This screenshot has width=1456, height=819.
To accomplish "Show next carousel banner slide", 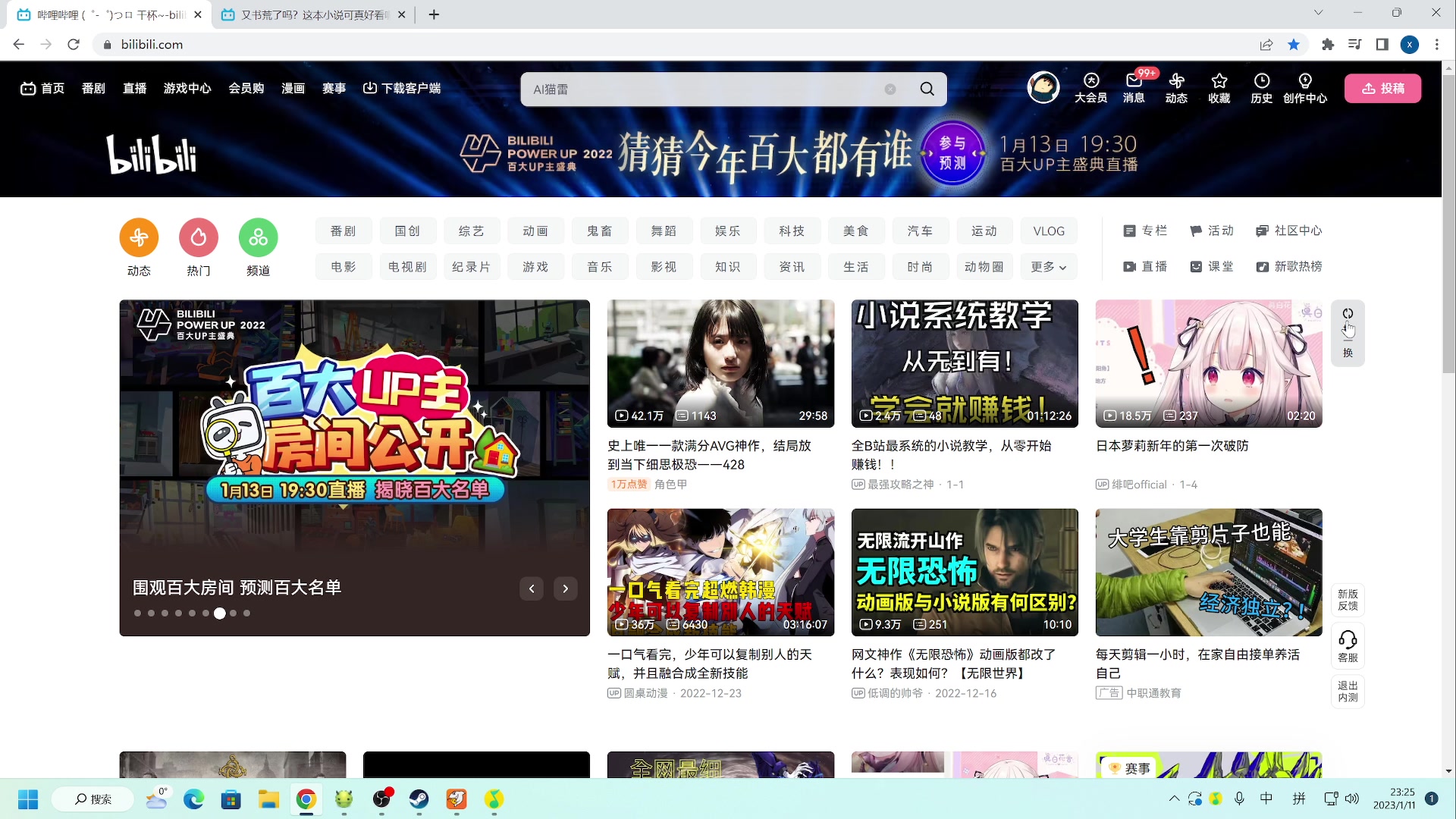I will point(565,588).
